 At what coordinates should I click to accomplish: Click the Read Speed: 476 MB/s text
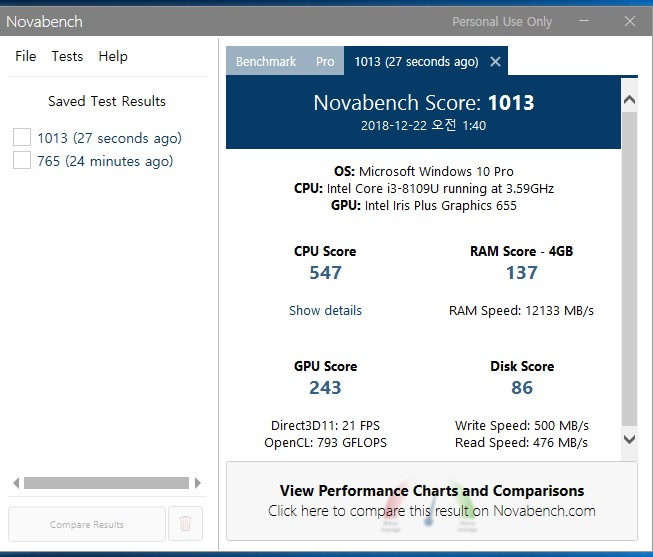point(521,442)
